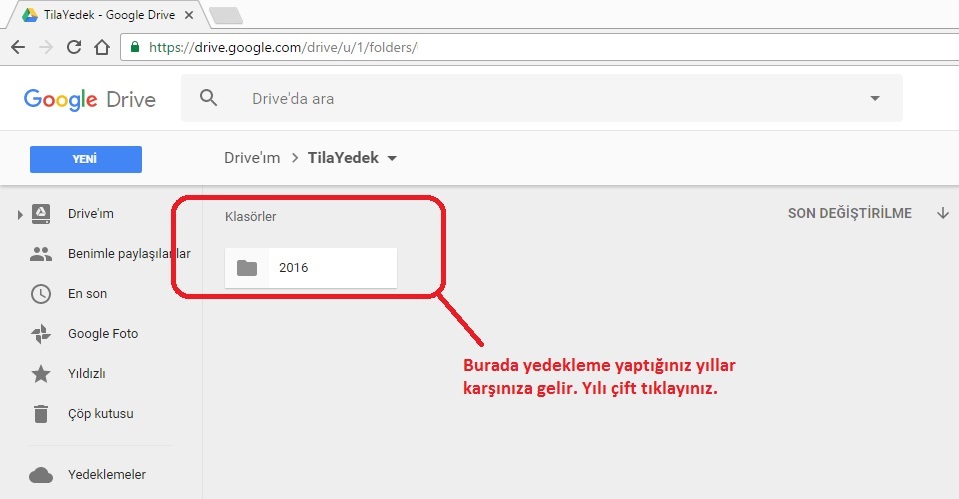Click the Yıldızlı star icon
Image resolution: width=959 pixels, height=499 pixels.
tap(41, 374)
